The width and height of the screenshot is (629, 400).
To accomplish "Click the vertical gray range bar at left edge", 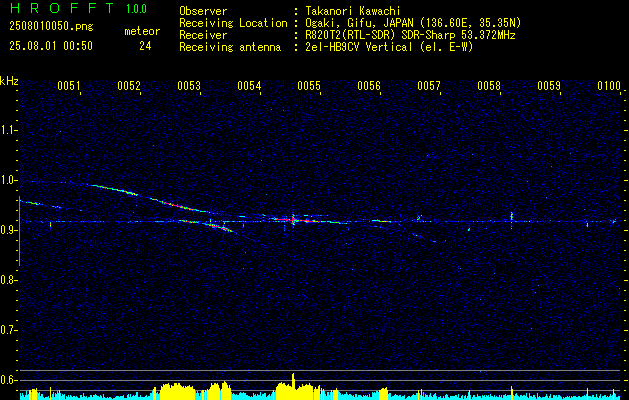I will pyautogui.click(x=19, y=231).
